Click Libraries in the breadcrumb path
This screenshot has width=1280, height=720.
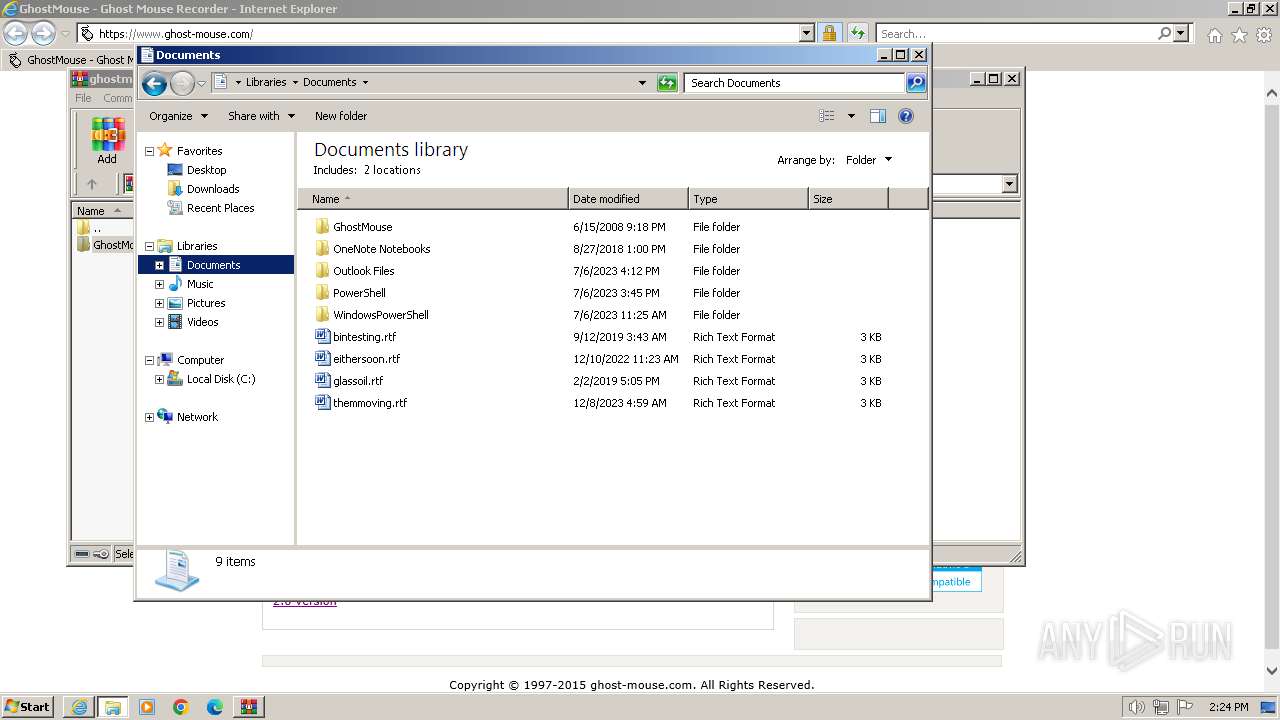(x=266, y=83)
